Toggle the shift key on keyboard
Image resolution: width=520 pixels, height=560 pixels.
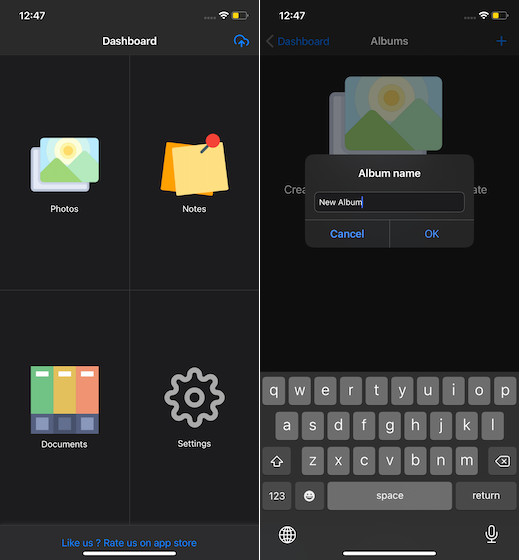pyautogui.click(x=277, y=461)
